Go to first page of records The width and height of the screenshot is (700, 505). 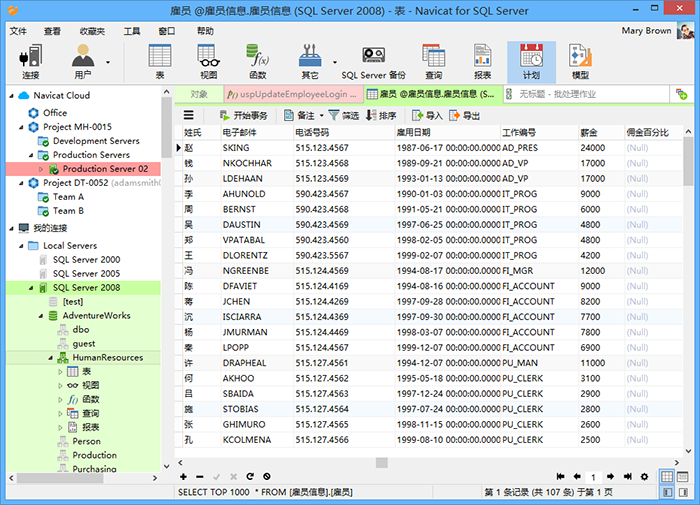point(560,477)
